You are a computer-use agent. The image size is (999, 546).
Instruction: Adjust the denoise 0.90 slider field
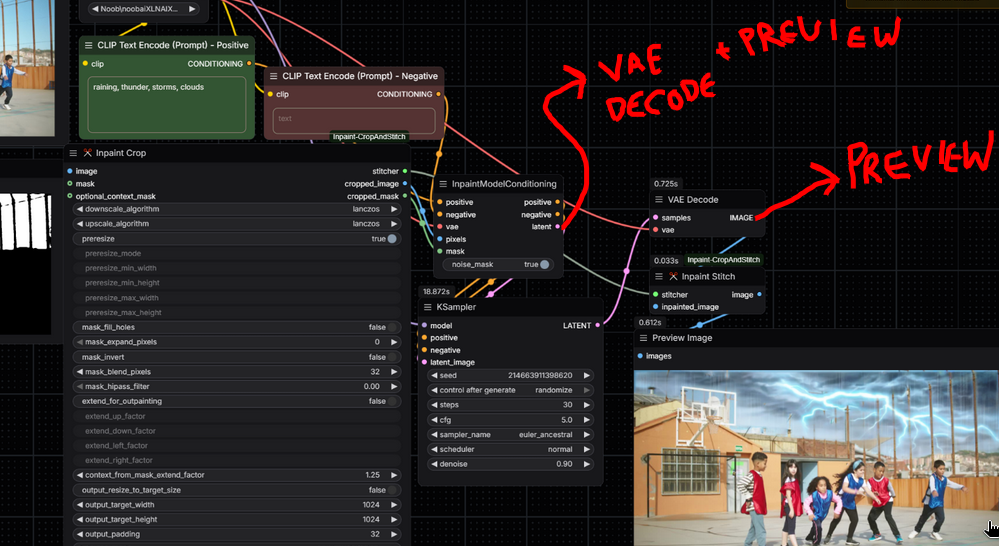pos(510,464)
